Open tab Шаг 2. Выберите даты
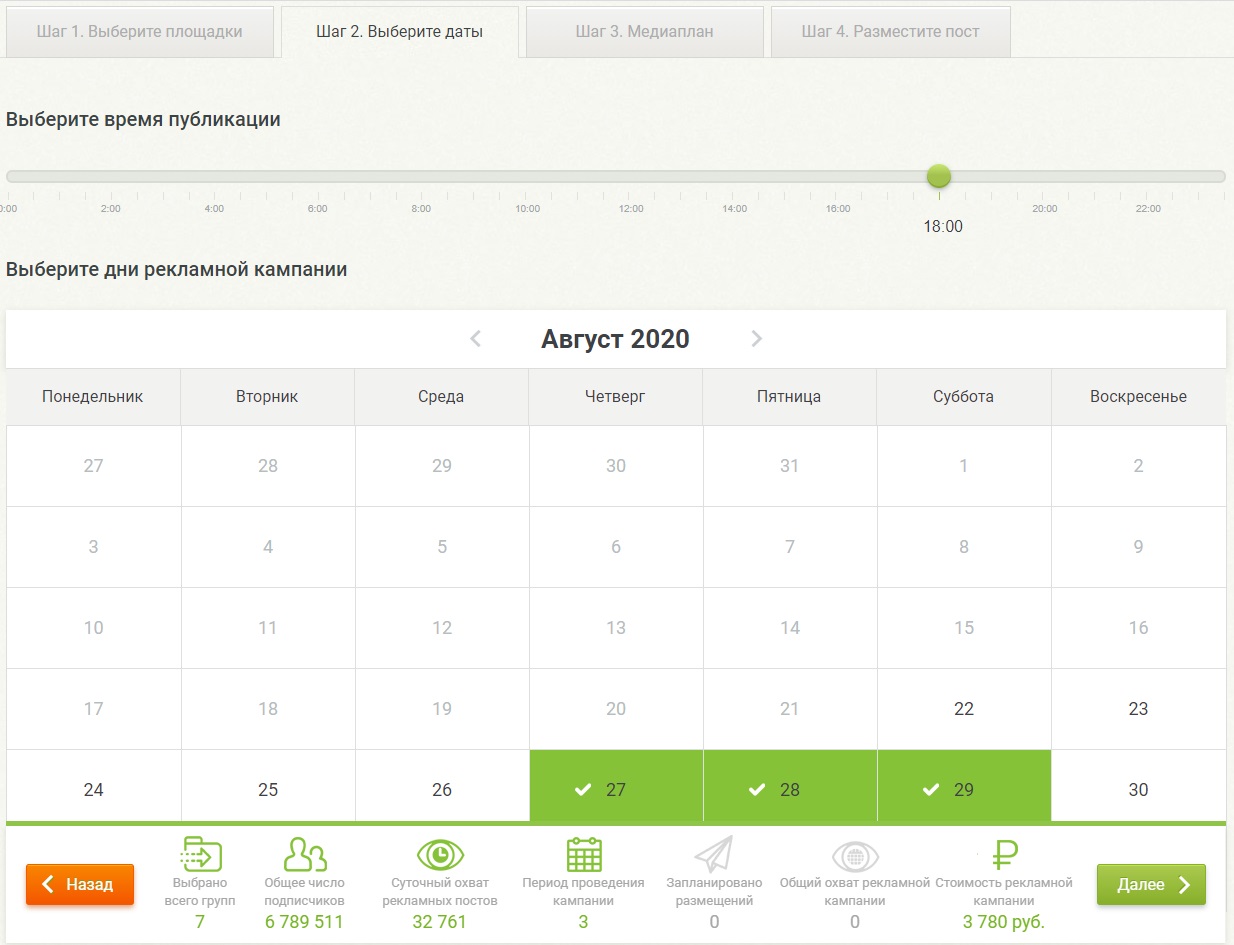The height and width of the screenshot is (945, 1234). point(400,32)
